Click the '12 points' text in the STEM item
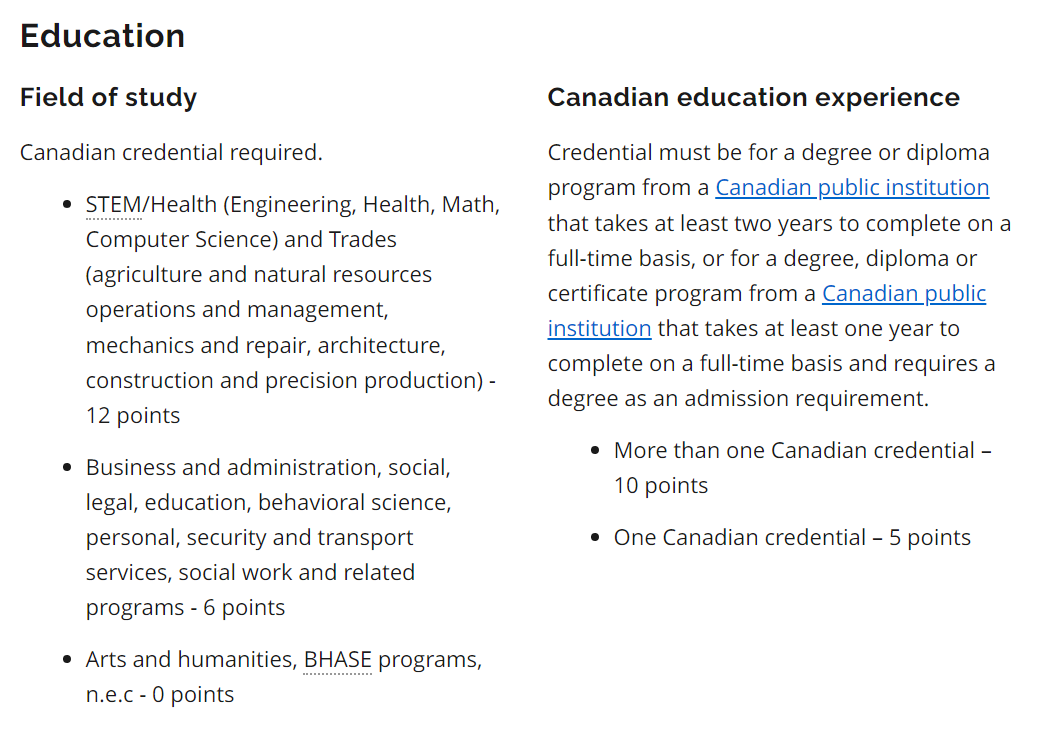Screen dimensions: 1055x748 (133, 416)
